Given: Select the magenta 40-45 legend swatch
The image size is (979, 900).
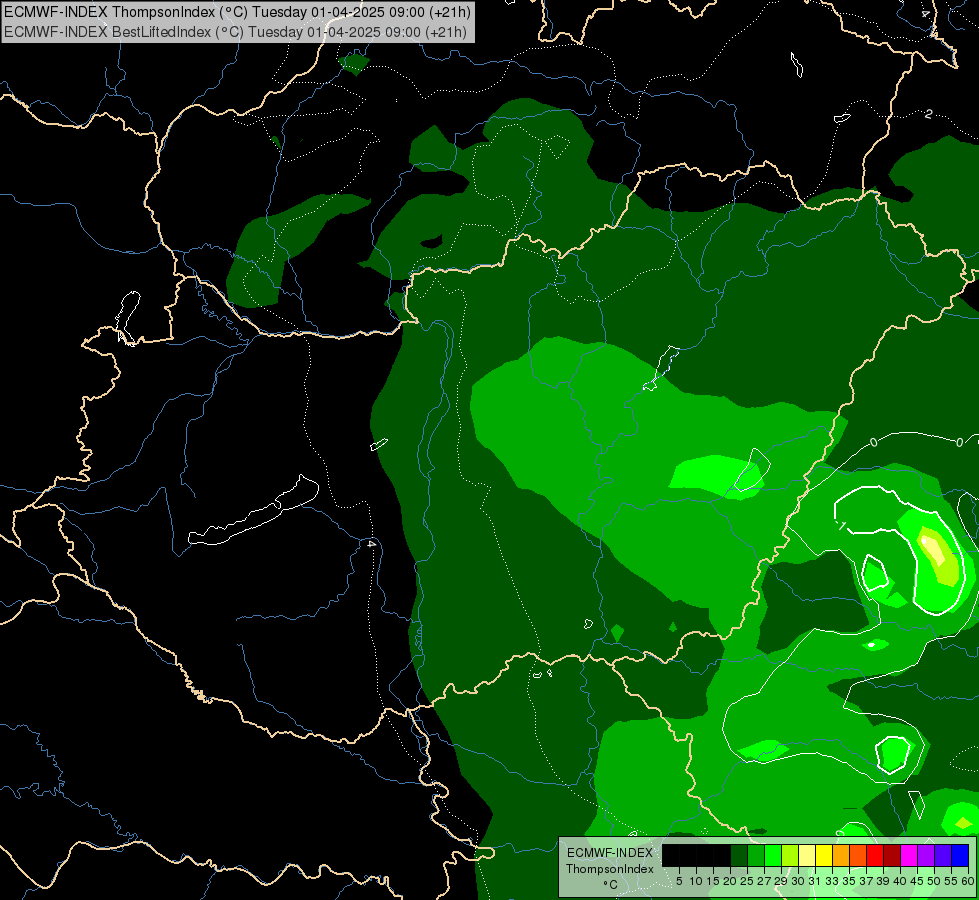Looking at the screenshot, I should pyautogui.click(x=909, y=855).
